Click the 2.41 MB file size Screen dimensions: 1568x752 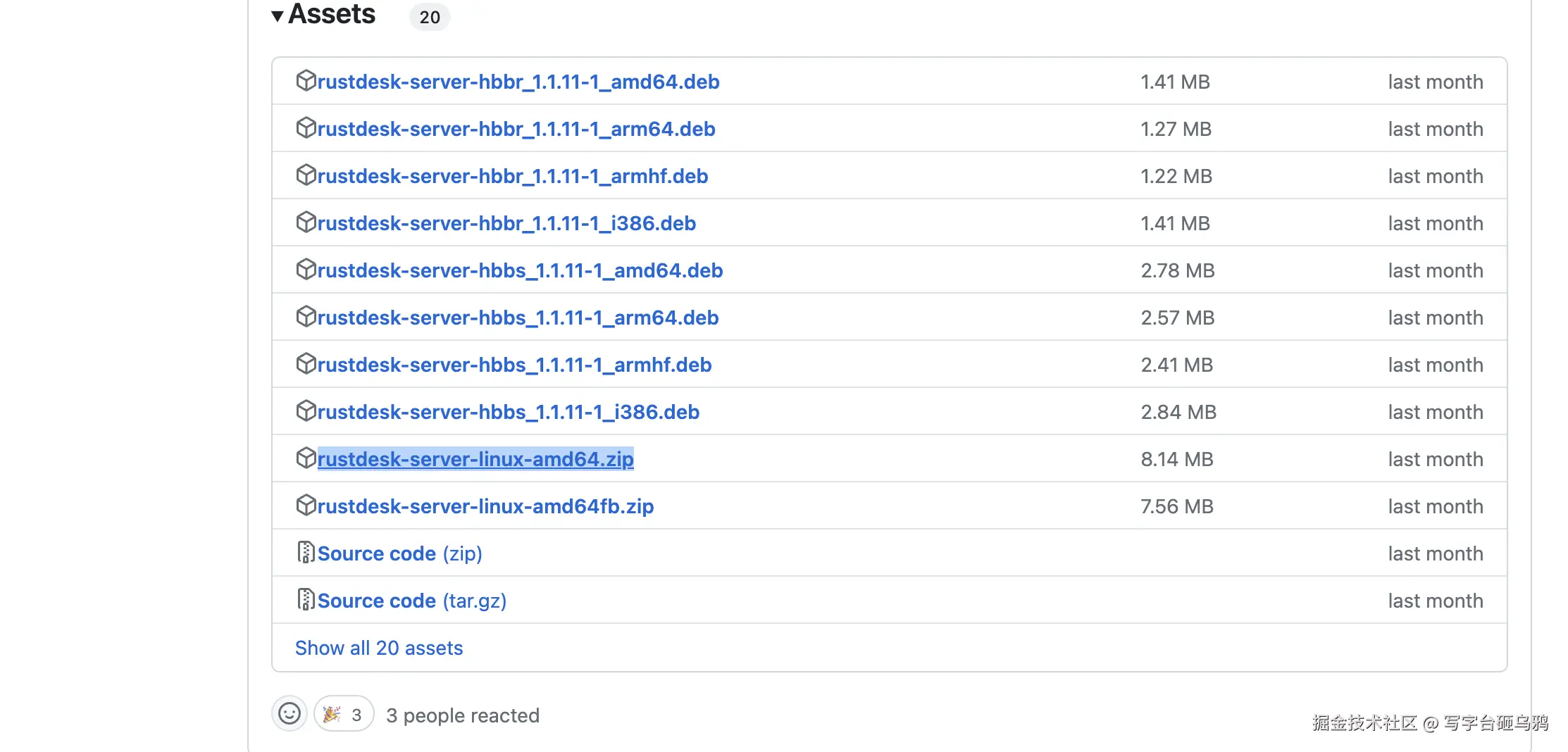1177,365
